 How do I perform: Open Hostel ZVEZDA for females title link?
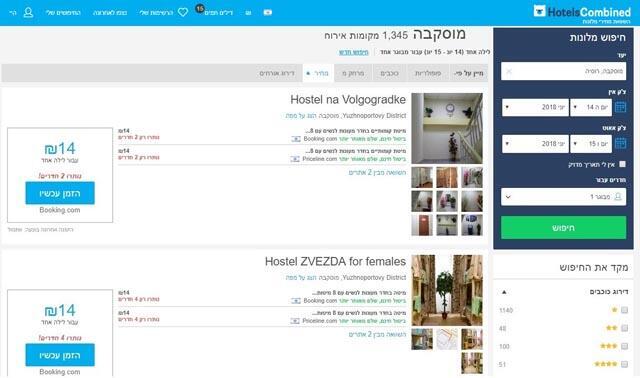coord(335,261)
